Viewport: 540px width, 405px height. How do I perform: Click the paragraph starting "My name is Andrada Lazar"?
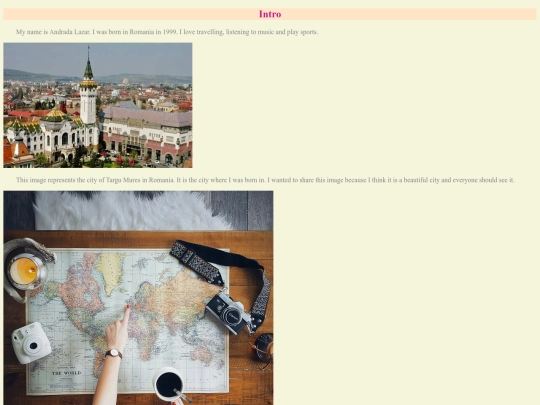tap(167, 32)
